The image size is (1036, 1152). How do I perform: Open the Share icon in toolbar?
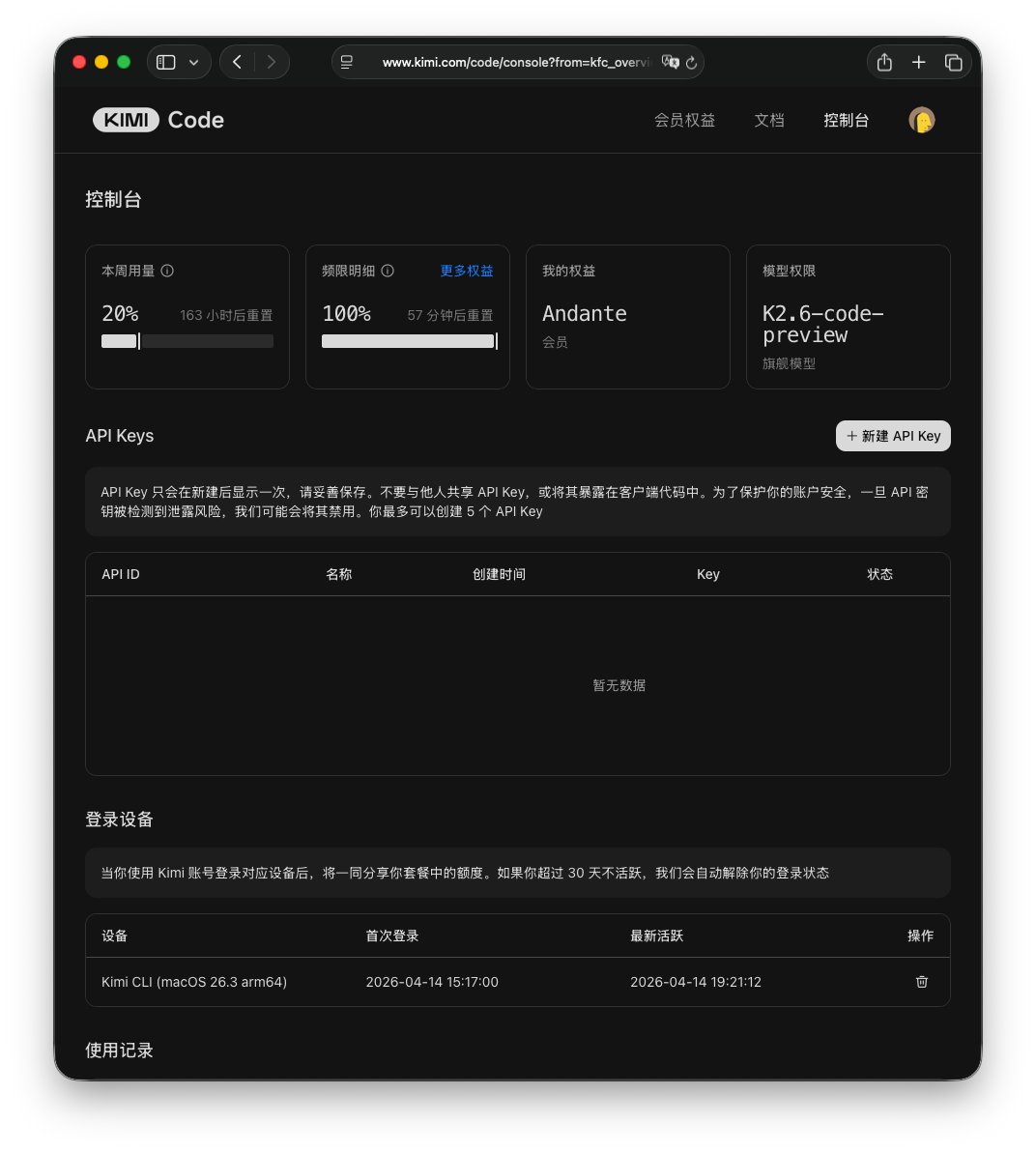[x=884, y=63]
